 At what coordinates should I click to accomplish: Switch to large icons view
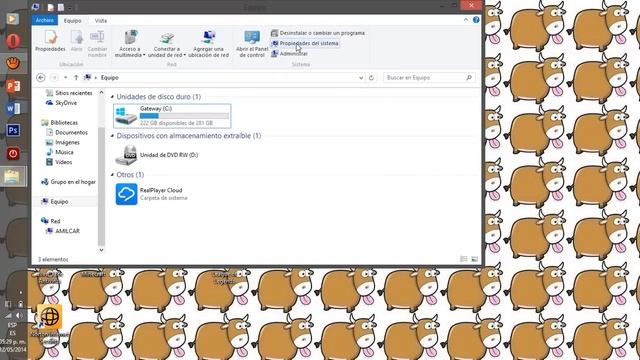pyautogui.click(x=474, y=259)
